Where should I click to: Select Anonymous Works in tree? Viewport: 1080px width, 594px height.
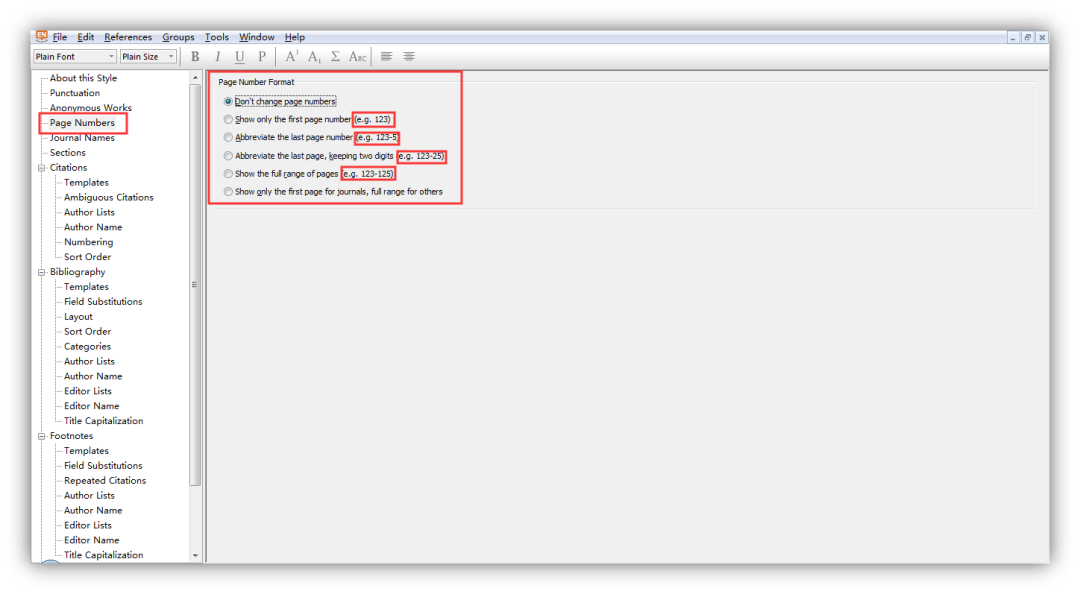click(90, 107)
